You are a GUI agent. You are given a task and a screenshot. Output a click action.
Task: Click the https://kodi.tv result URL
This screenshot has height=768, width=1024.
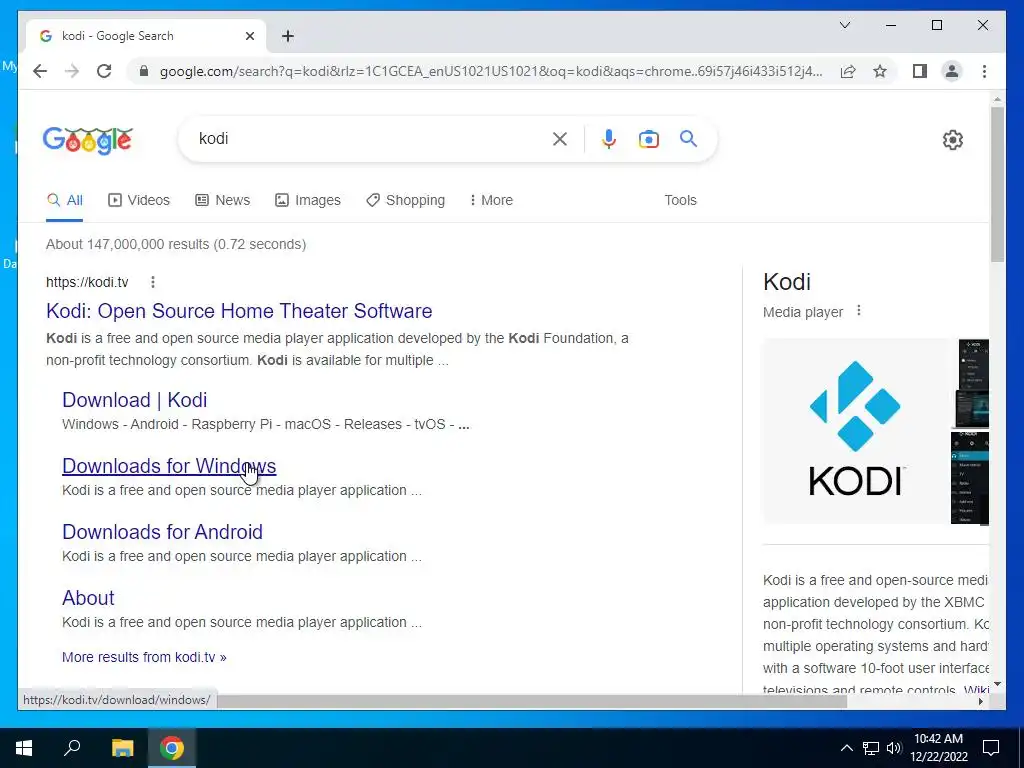point(88,282)
